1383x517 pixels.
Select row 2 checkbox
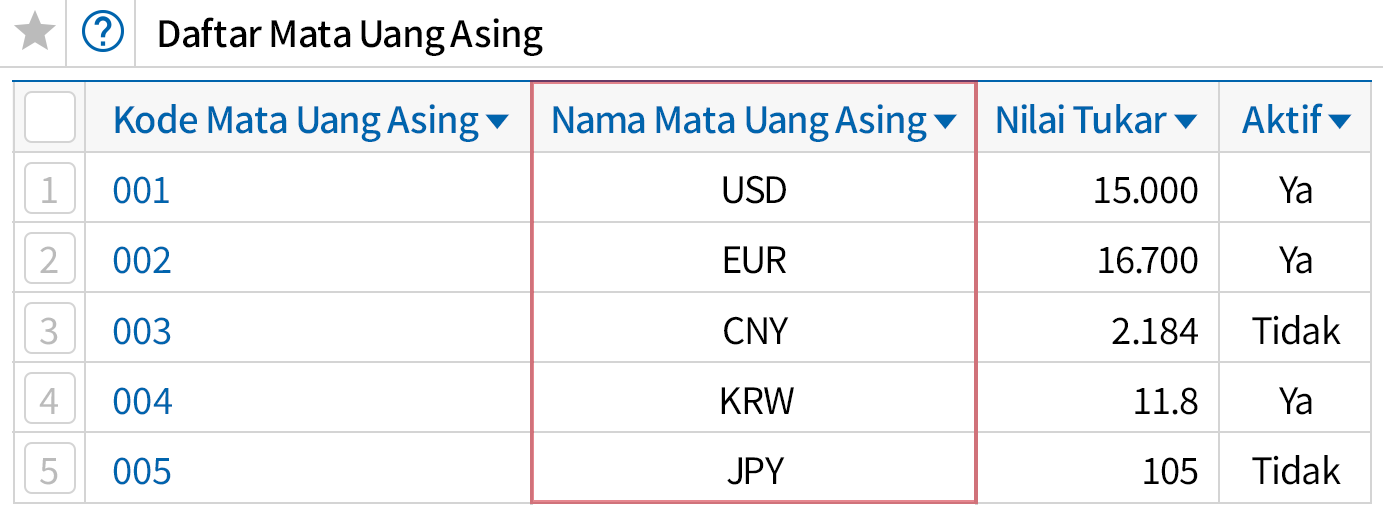click(x=49, y=260)
